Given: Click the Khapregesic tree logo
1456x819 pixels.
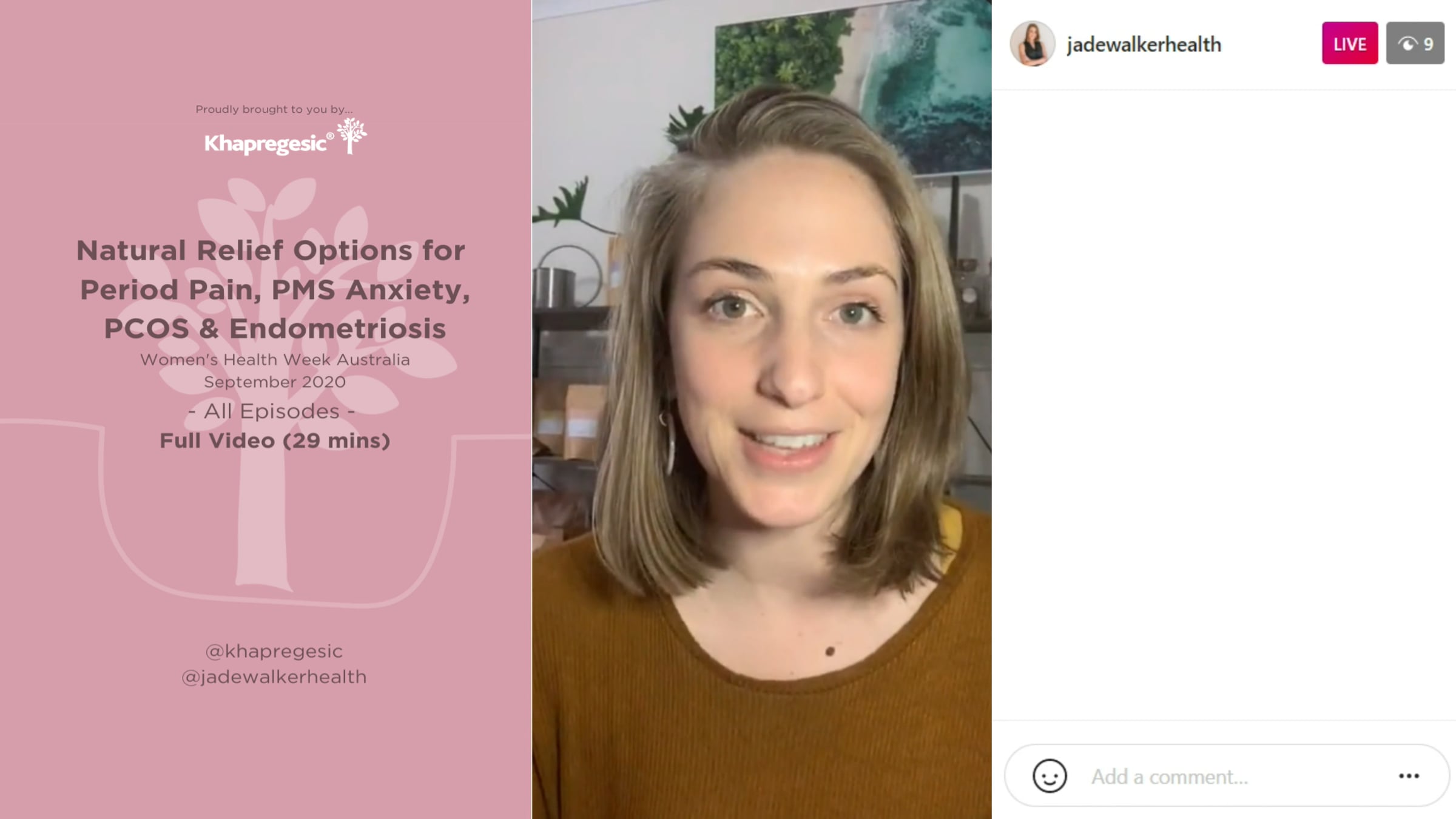Looking at the screenshot, I should [351, 136].
